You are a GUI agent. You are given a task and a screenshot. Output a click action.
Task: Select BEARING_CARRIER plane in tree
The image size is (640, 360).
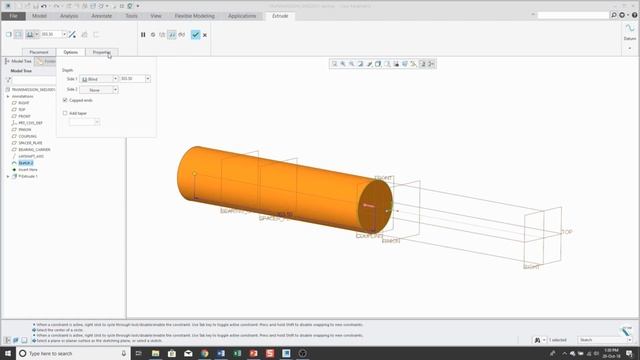[x=34, y=149]
